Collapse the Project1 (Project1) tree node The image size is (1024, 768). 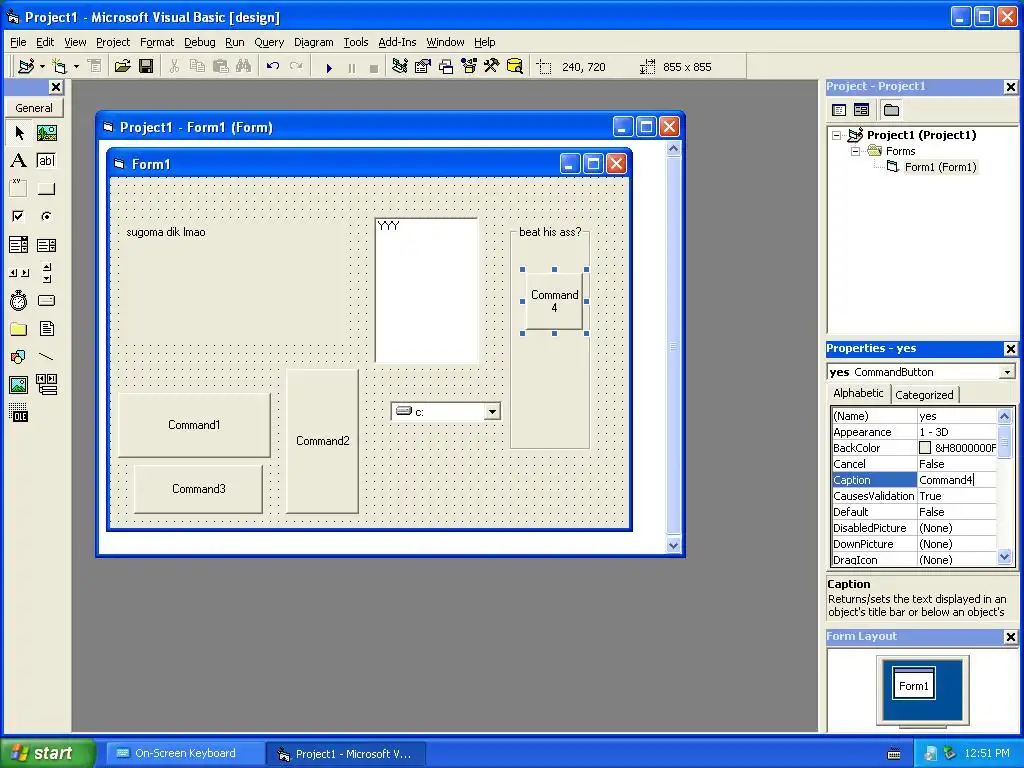pos(837,135)
